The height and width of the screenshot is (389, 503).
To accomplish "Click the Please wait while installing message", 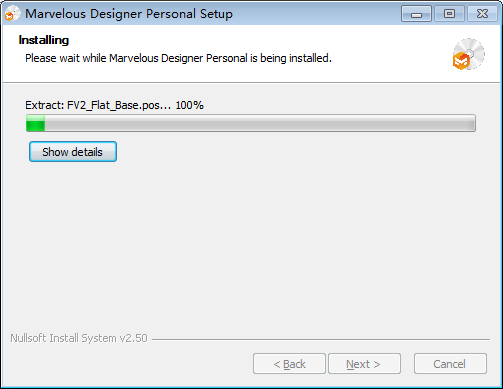I will point(178,58).
